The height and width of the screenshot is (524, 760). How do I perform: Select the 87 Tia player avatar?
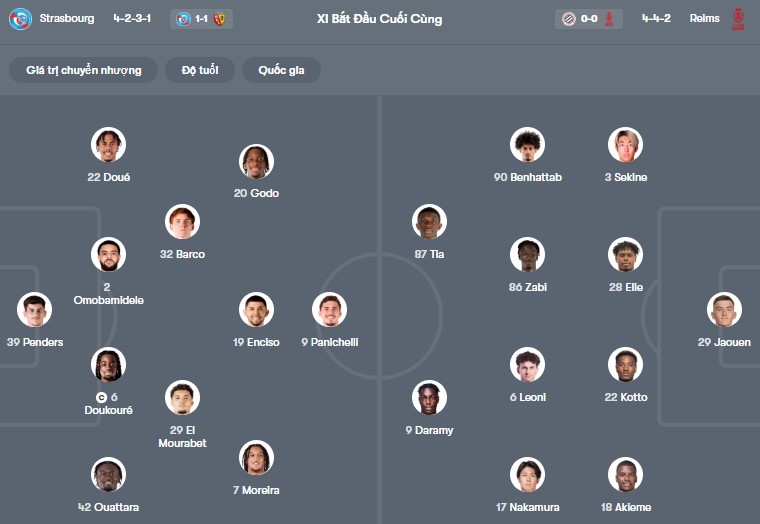point(429,222)
